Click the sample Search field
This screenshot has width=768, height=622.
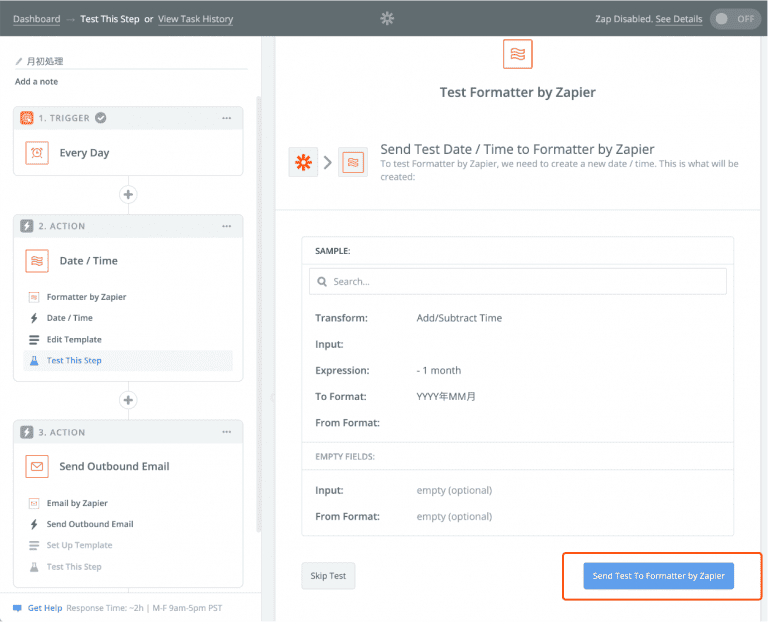coord(518,282)
